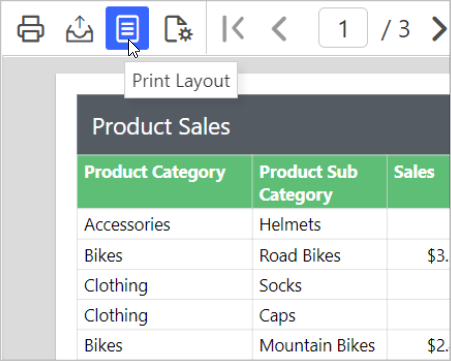Image resolution: width=451 pixels, height=361 pixels.
Task: Select the 'Clothing' cell in Socks row
Action: click(165, 285)
